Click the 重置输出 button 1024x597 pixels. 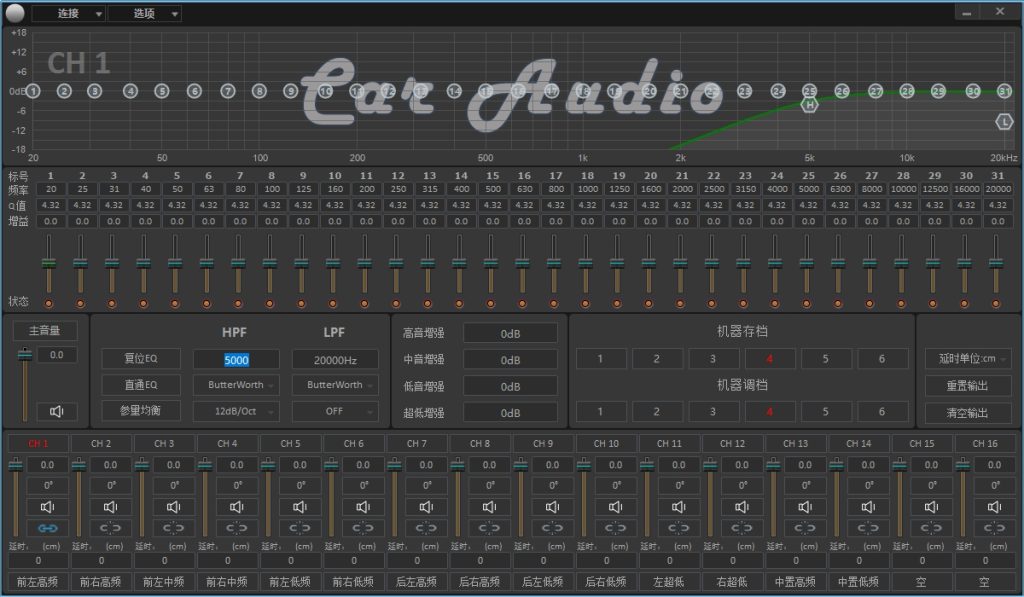[968, 386]
